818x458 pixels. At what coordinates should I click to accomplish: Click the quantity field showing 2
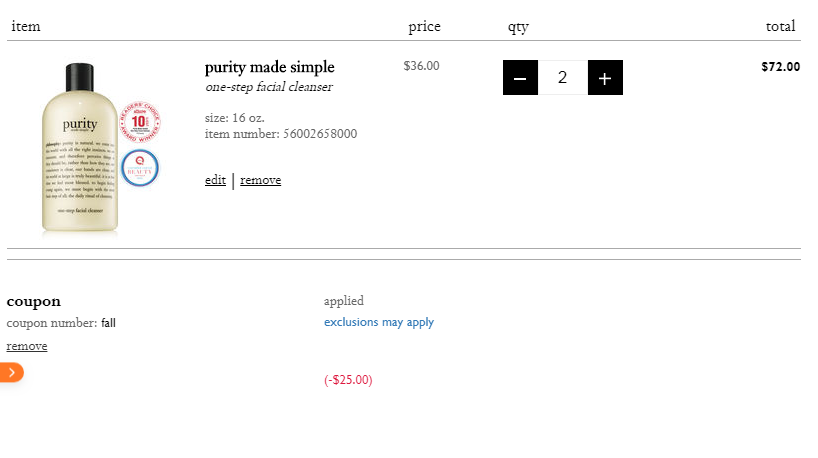pyautogui.click(x=562, y=78)
